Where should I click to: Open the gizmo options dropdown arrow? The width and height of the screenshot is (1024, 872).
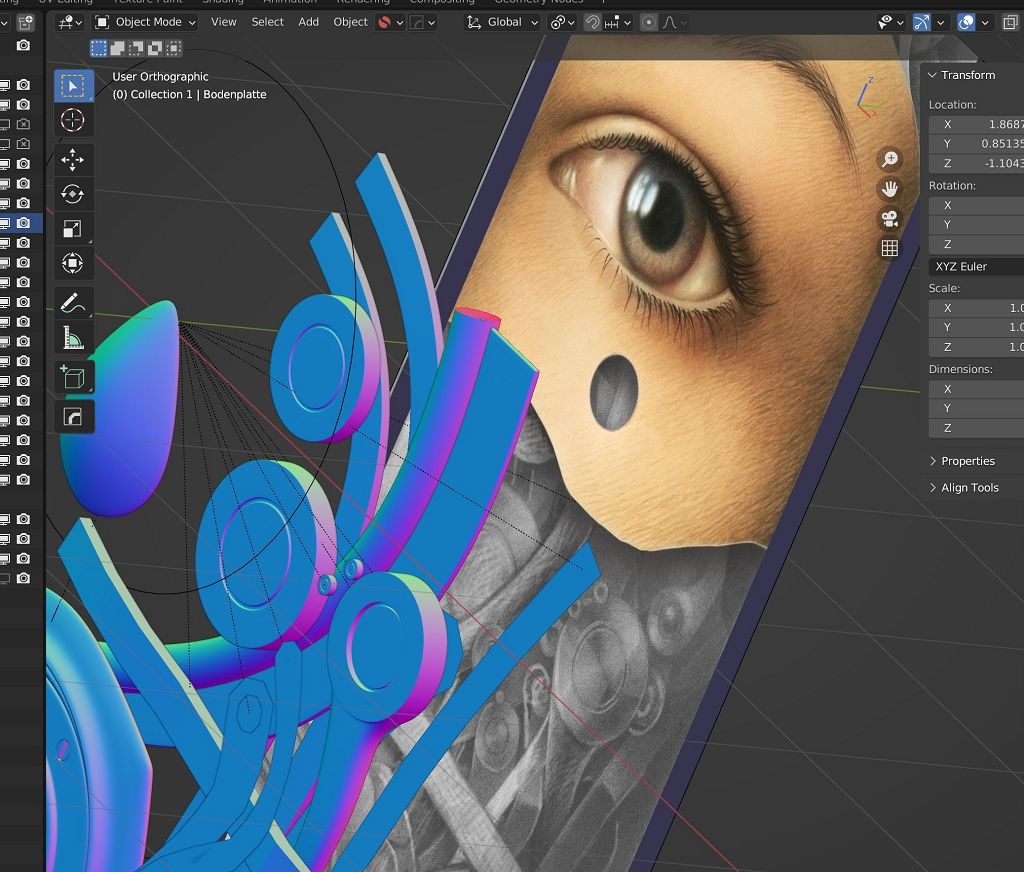coord(940,23)
